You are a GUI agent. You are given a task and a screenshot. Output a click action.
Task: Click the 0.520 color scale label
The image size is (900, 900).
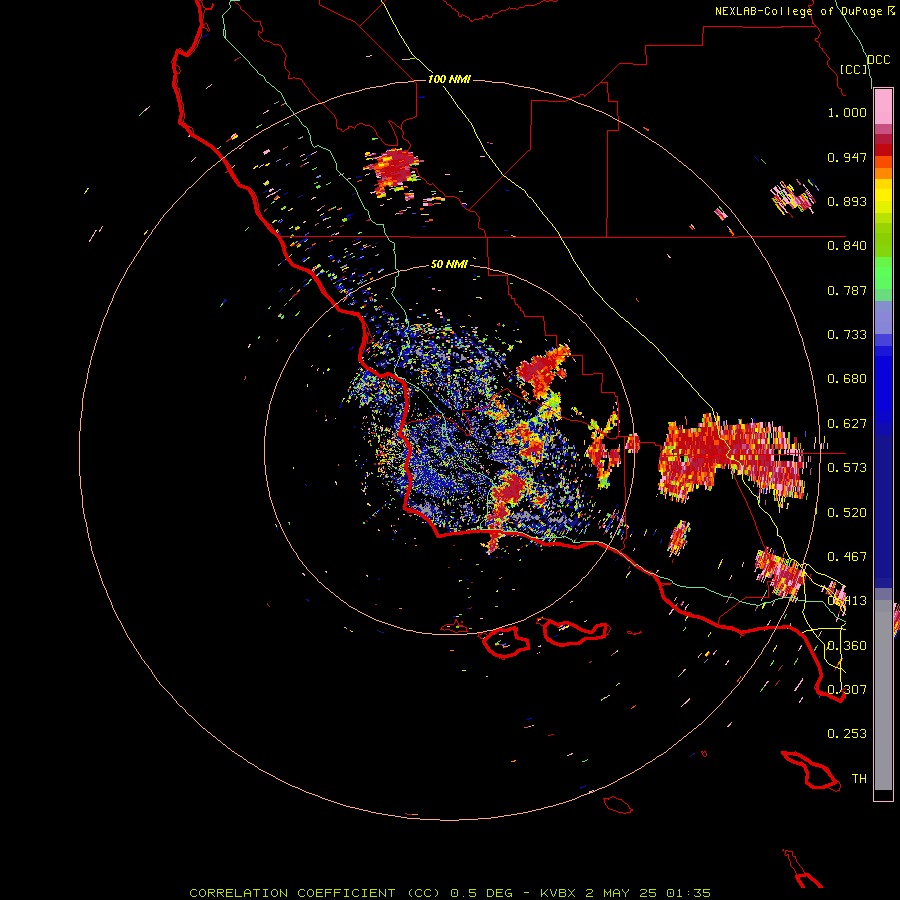[x=847, y=513]
